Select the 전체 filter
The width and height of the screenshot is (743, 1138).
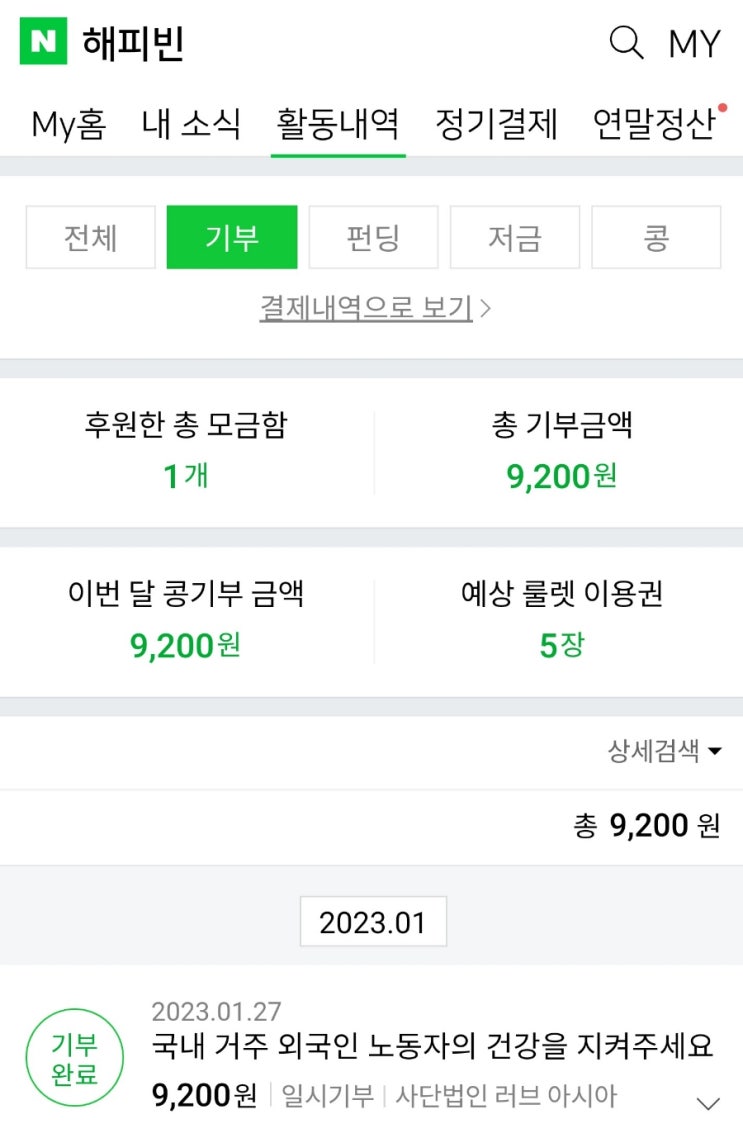click(91, 238)
